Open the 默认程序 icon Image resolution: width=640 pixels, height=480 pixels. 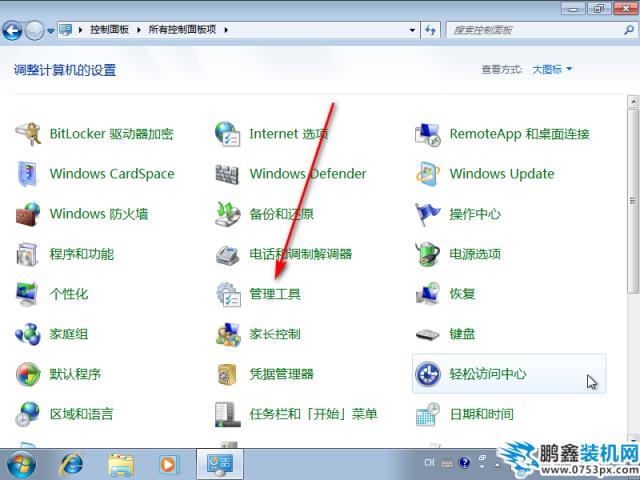pos(28,374)
